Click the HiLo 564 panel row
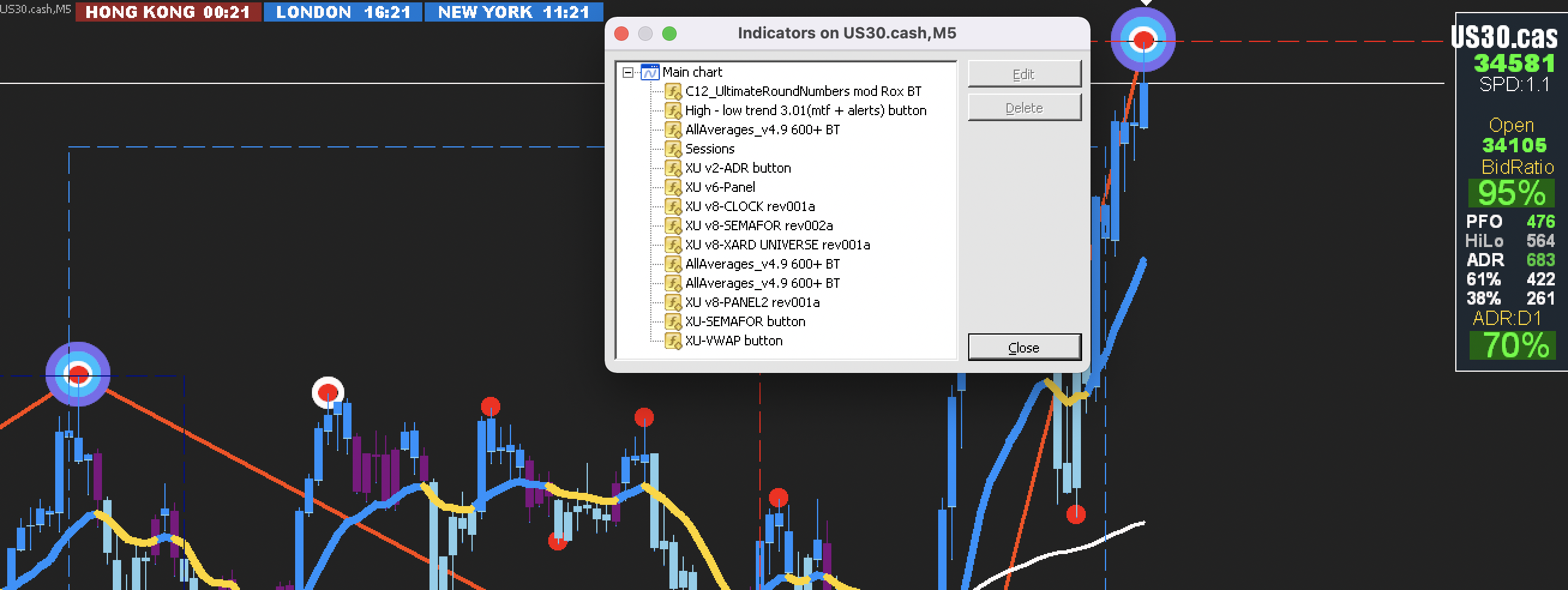 click(x=1510, y=241)
